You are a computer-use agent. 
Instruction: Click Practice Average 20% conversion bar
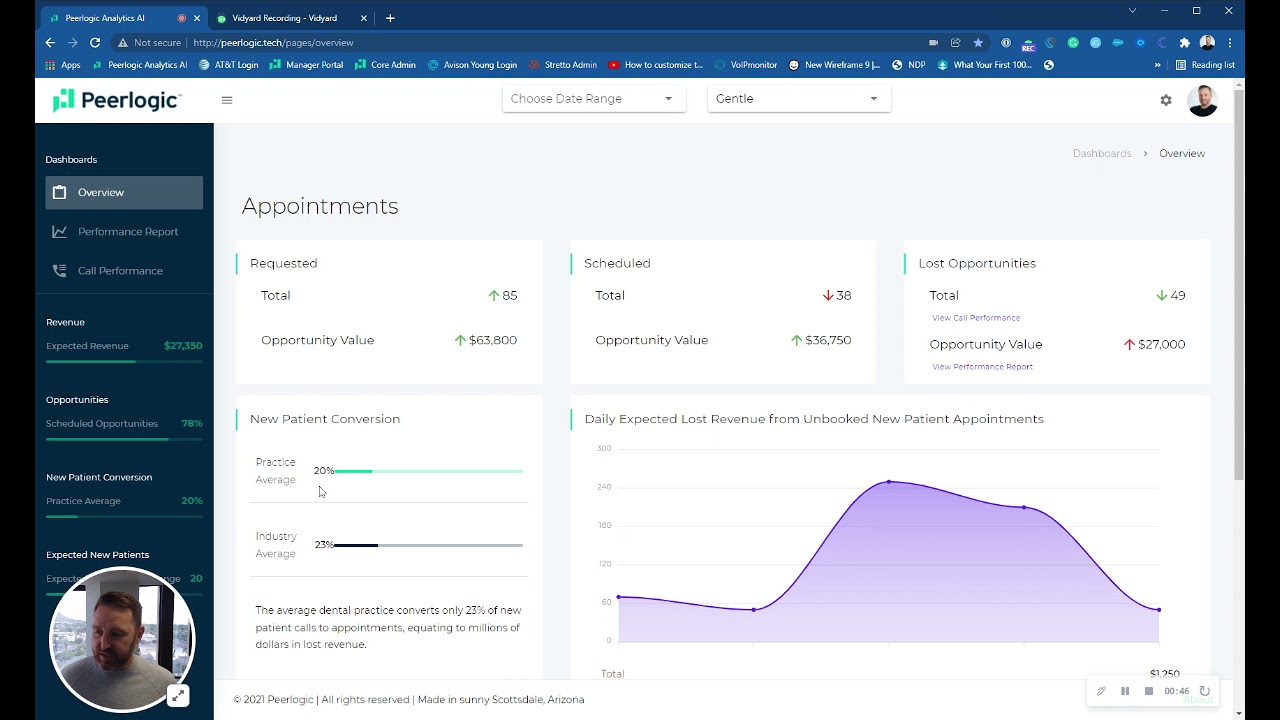coord(428,471)
